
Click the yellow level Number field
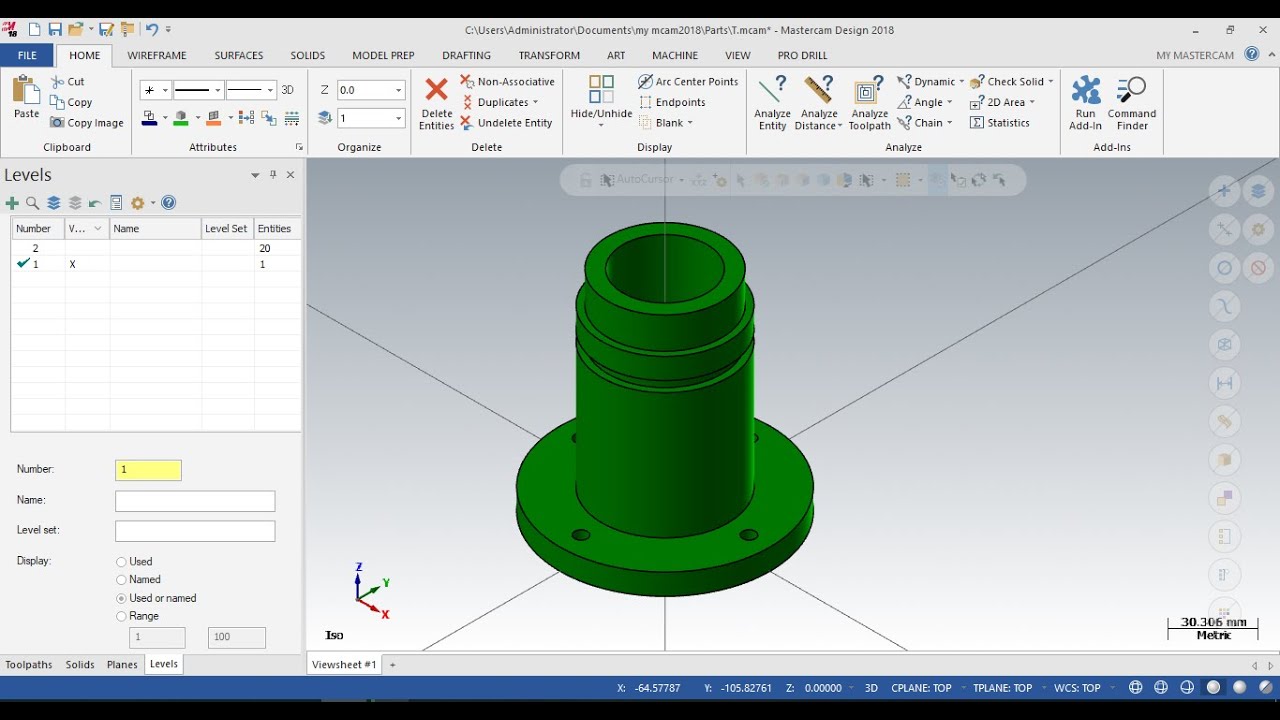tap(148, 470)
